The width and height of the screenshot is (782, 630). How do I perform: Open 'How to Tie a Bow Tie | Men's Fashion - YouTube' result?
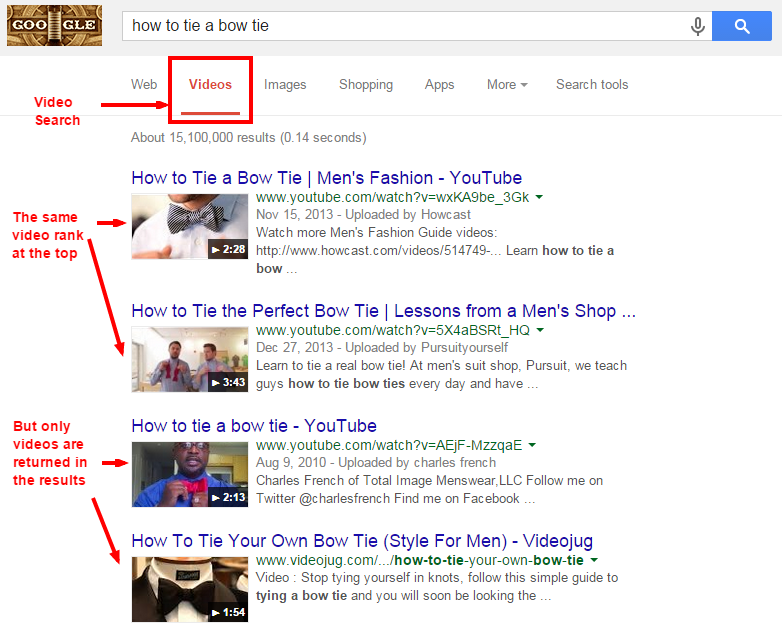(327, 178)
